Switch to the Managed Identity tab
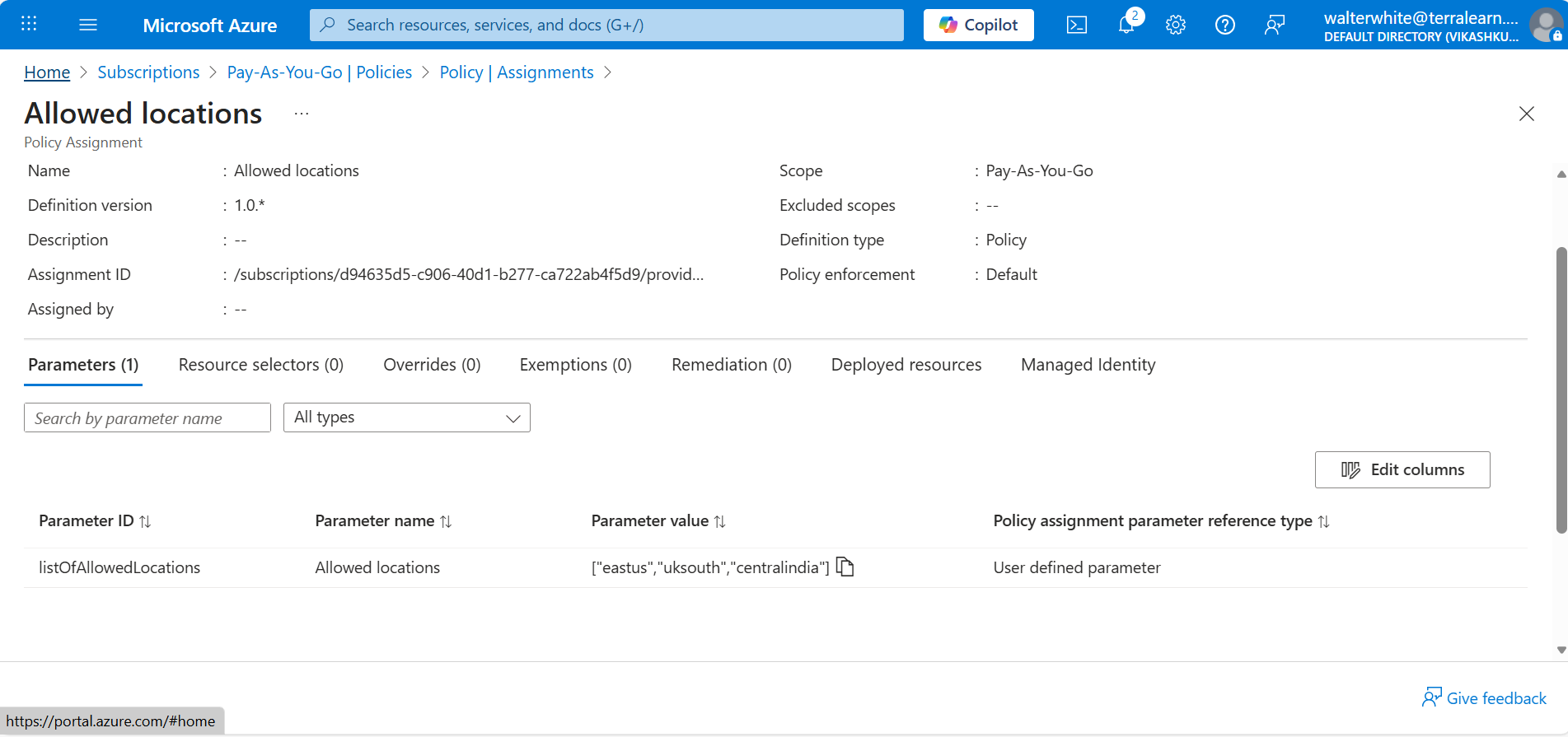Image resolution: width=1568 pixels, height=737 pixels. (1088, 365)
